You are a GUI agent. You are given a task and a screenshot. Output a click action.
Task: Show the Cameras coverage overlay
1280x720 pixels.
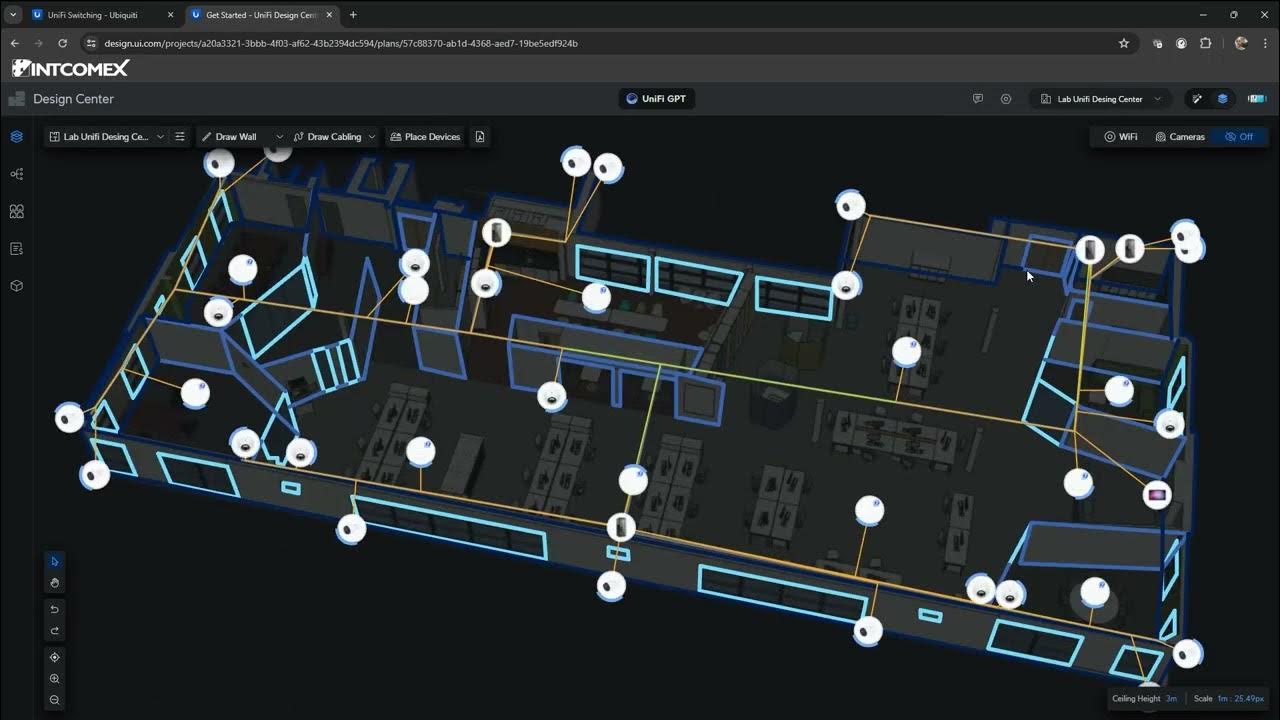coord(1180,137)
